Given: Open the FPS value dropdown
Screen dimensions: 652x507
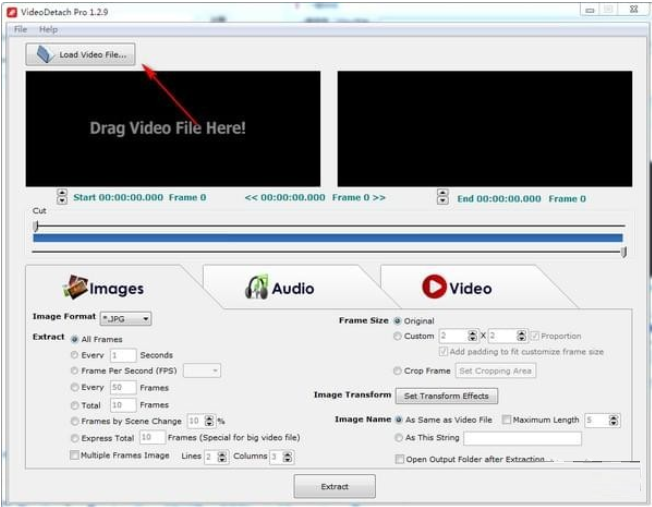Looking at the screenshot, I should (202, 371).
